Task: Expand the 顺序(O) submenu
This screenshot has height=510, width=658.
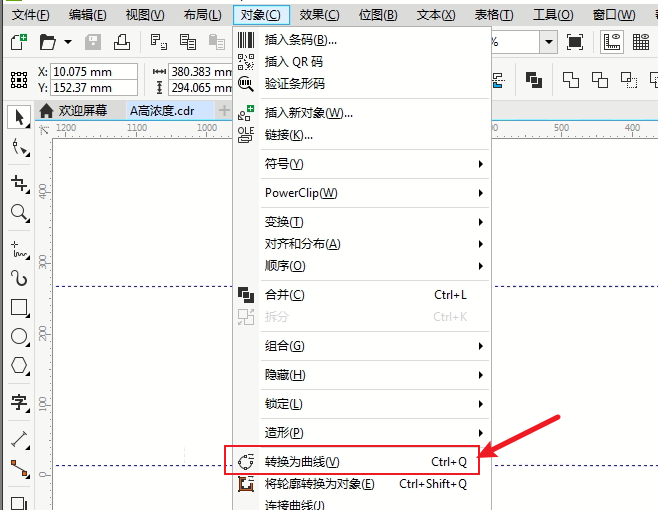Action: [x=362, y=266]
